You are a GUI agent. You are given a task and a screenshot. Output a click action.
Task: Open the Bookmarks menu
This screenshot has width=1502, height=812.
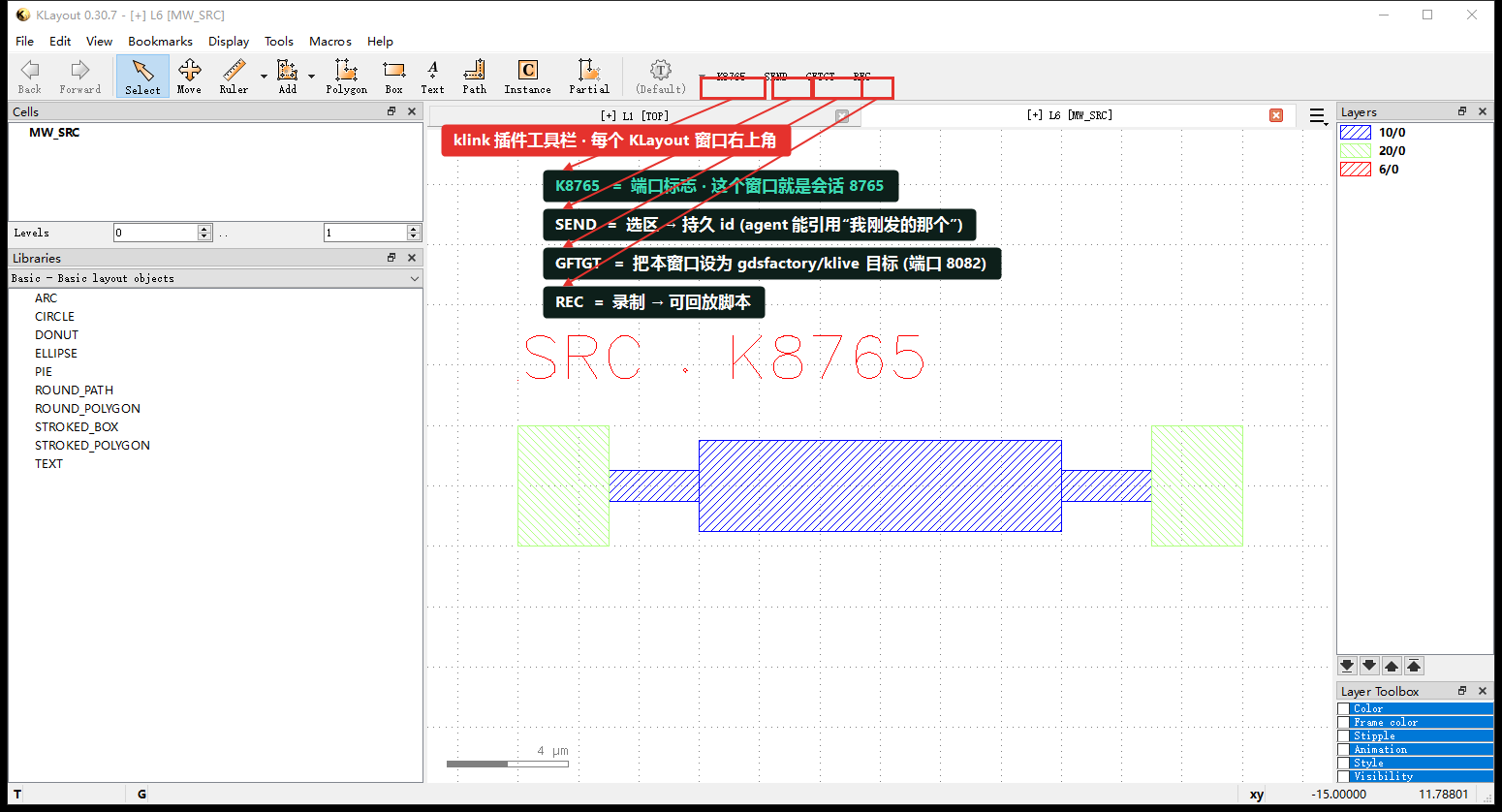160,41
